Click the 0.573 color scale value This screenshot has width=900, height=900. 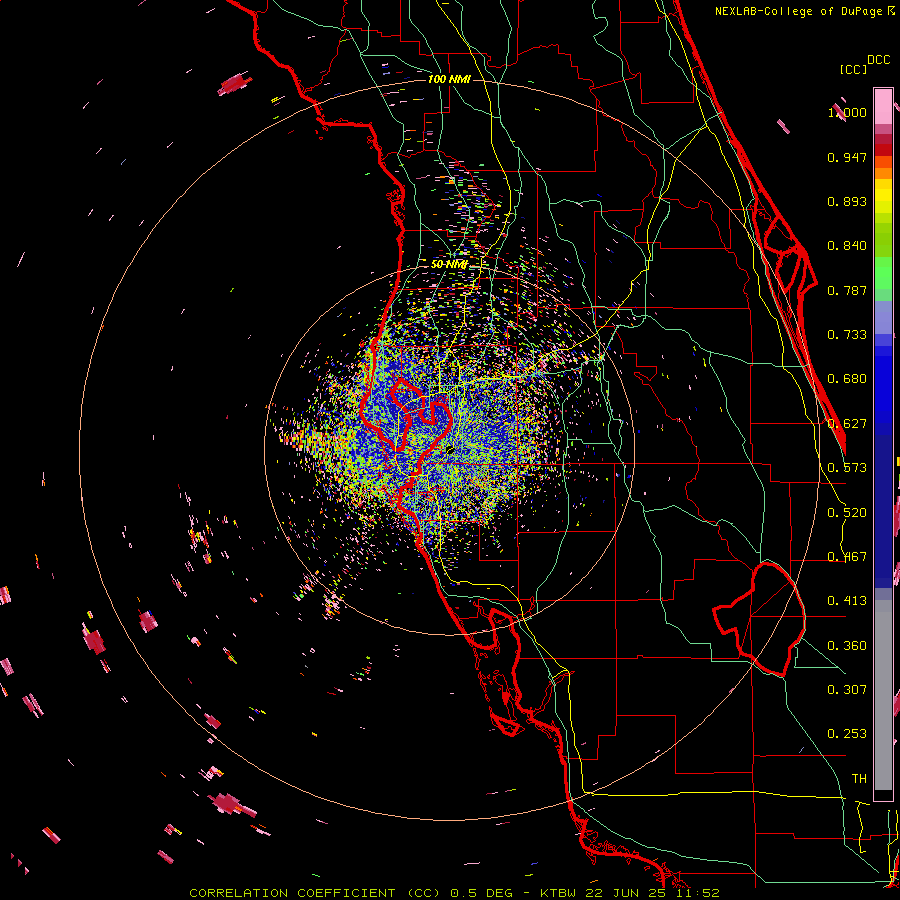[x=847, y=468]
